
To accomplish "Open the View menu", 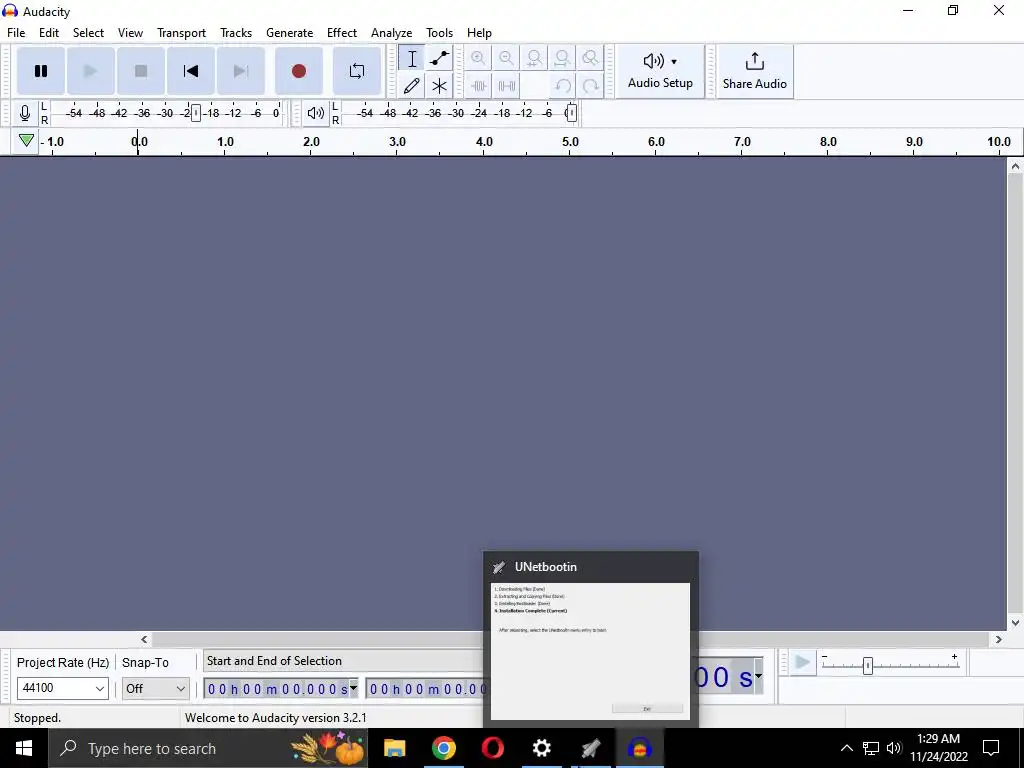I will tap(130, 33).
